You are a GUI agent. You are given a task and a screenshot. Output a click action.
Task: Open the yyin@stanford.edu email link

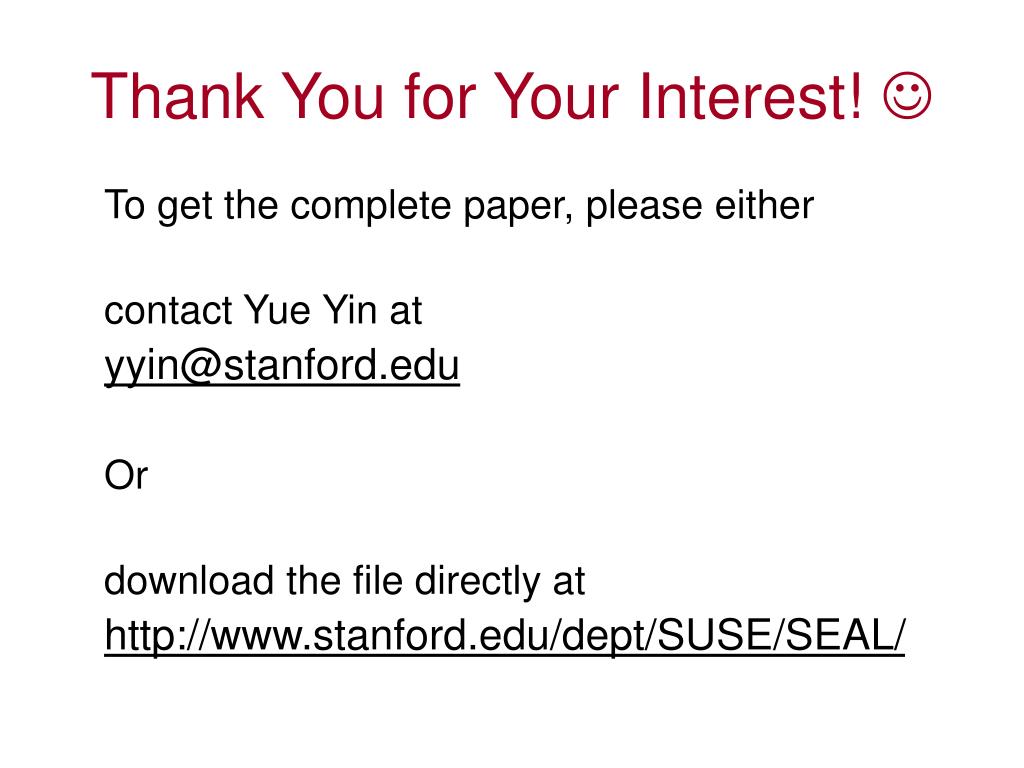[x=282, y=365]
